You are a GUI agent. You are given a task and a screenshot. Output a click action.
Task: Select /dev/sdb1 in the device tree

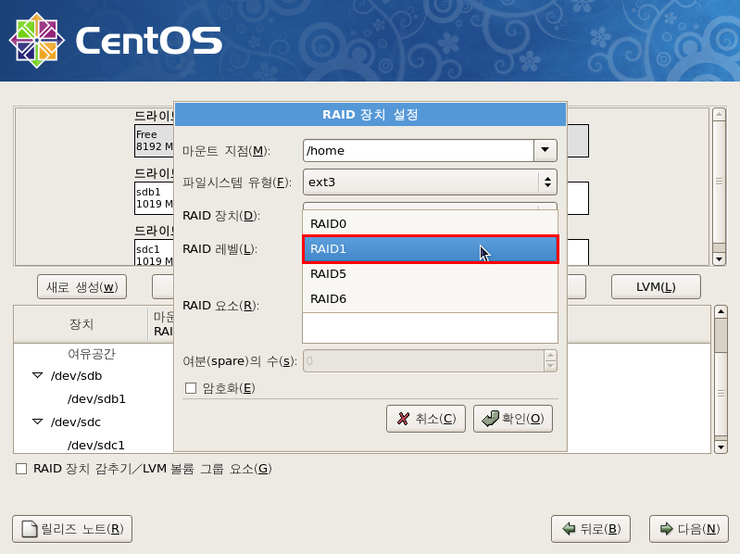click(x=96, y=399)
